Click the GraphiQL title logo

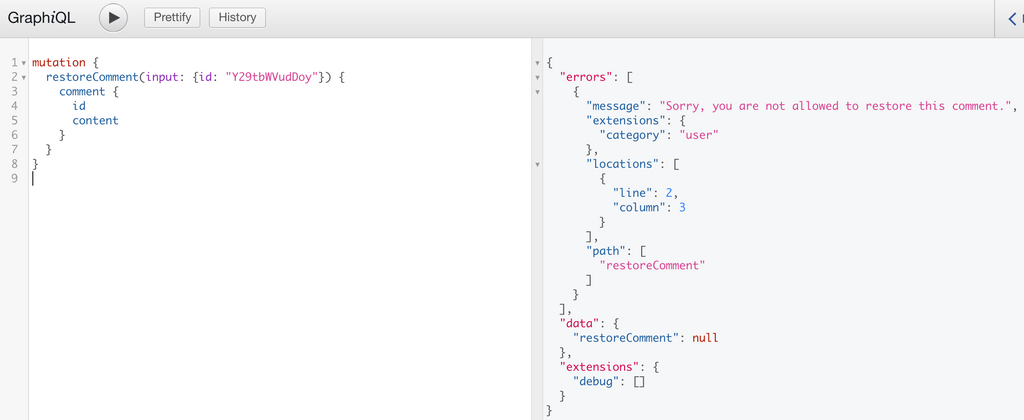[41, 18]
